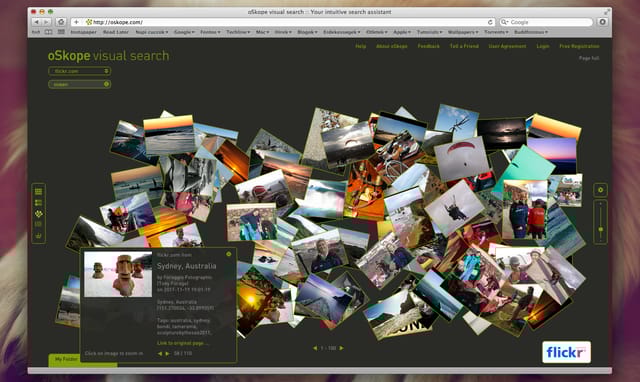Expand the Google bookmarks folder

coord(184,32)
